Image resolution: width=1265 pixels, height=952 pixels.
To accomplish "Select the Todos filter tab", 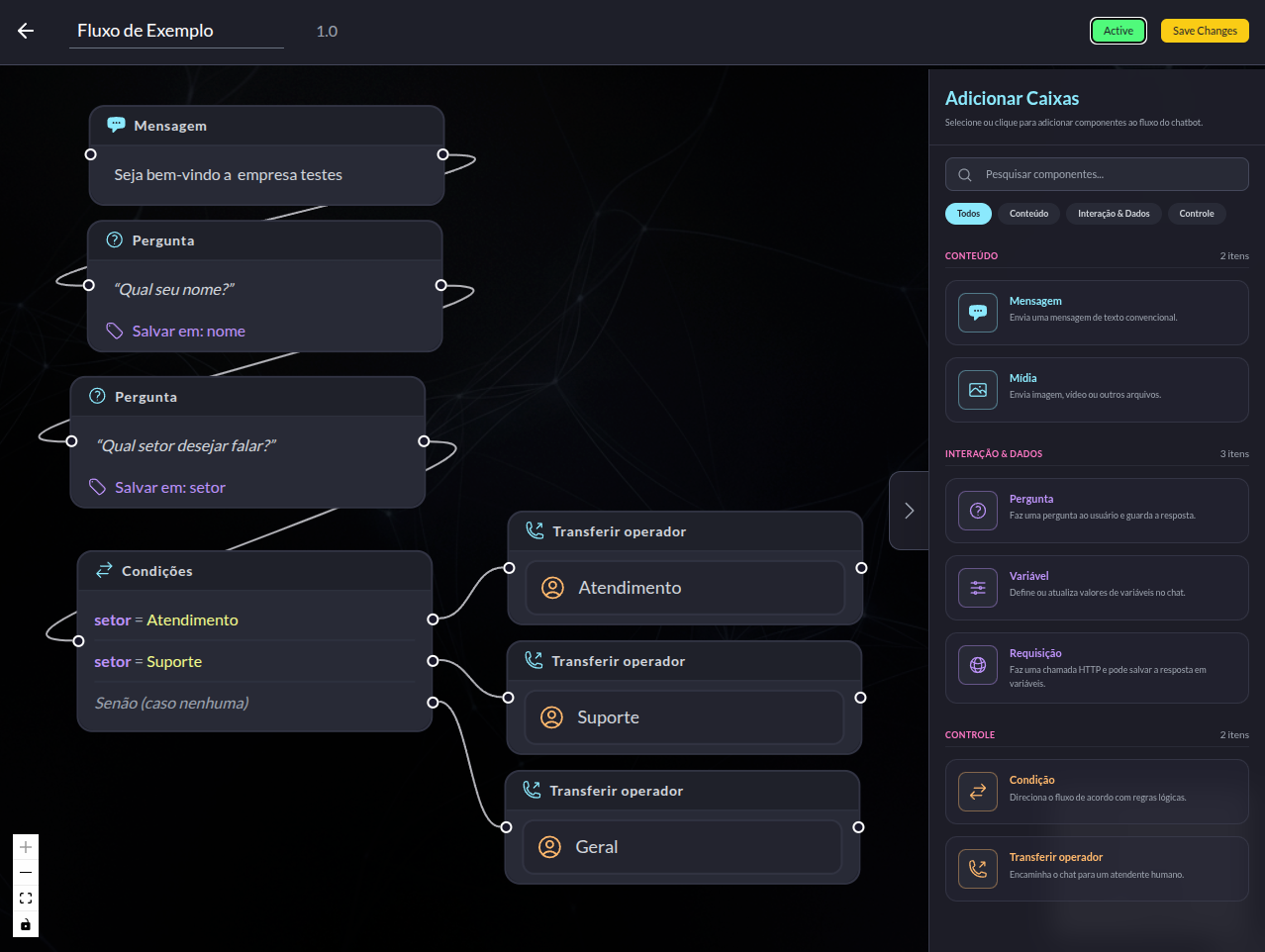I will click(968, 214).
